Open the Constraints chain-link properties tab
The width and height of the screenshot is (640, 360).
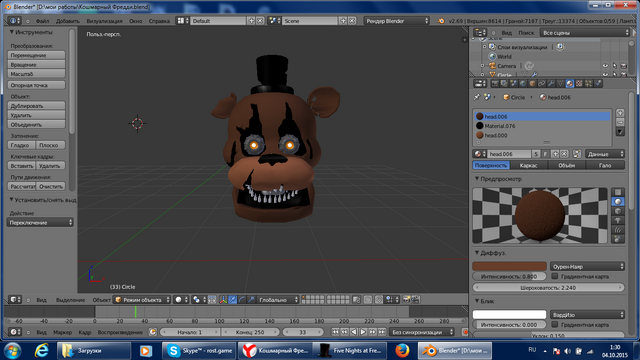coord(542,84)
